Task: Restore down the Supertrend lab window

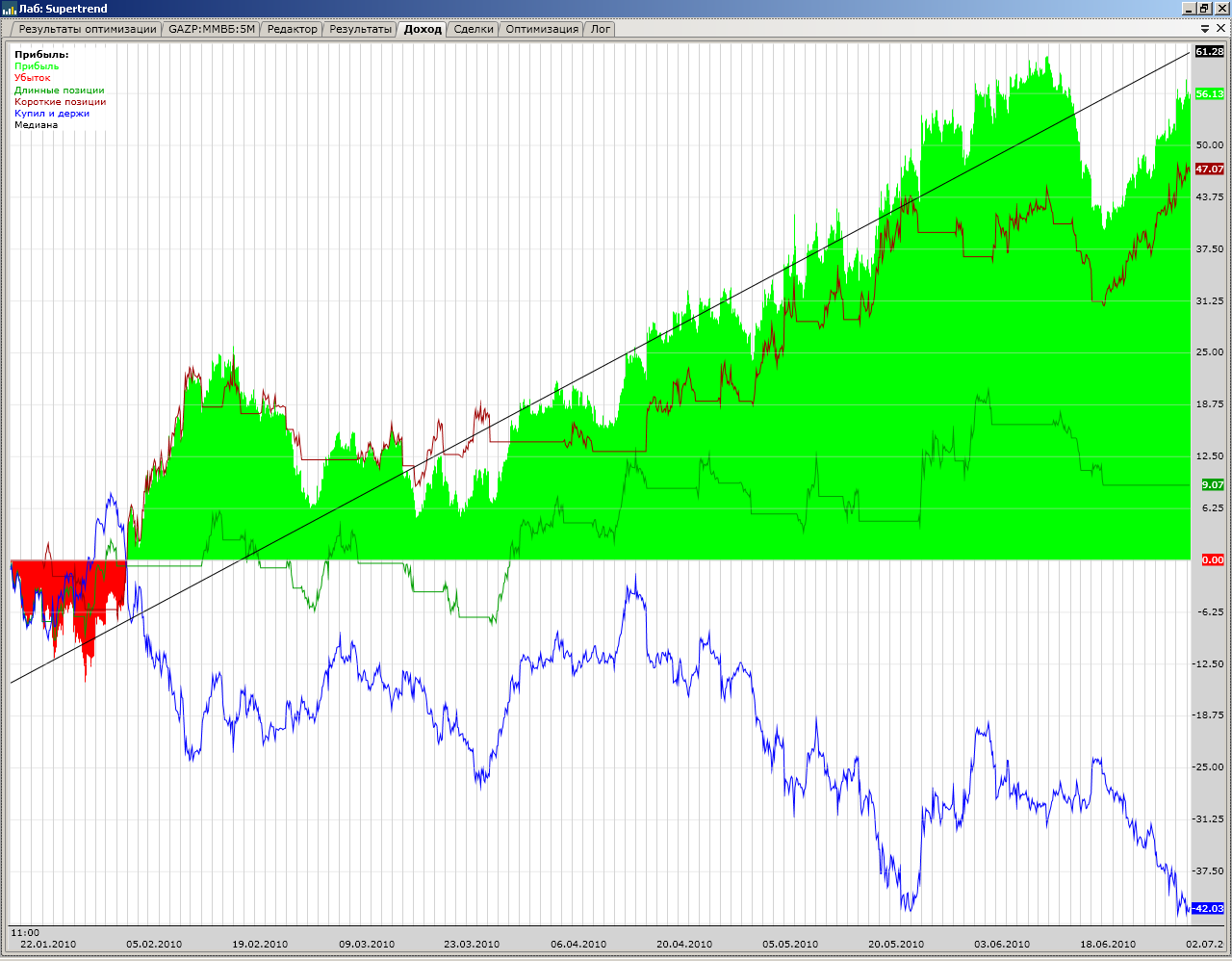Action: (x=1204, y=9)
